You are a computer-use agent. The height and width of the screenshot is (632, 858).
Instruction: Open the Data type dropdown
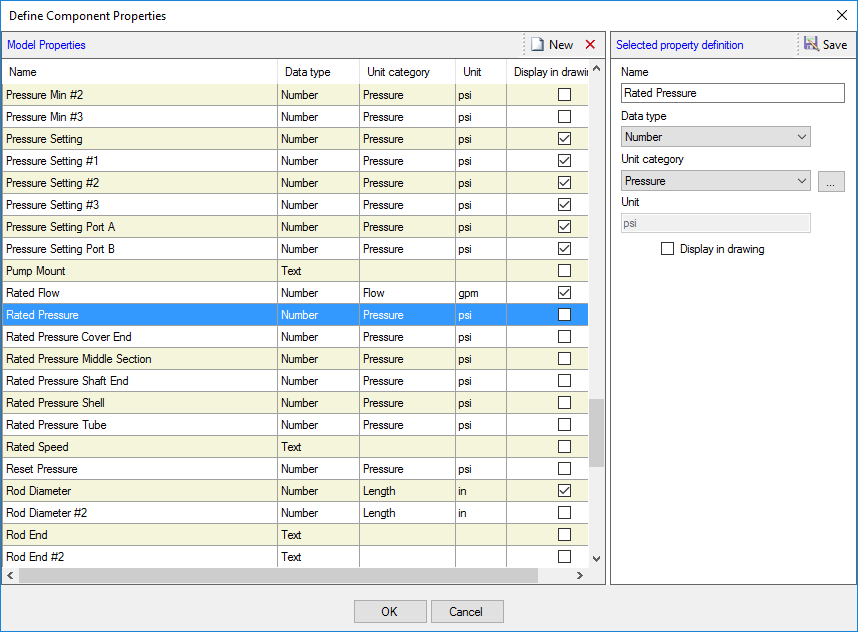tap(715, 137)
